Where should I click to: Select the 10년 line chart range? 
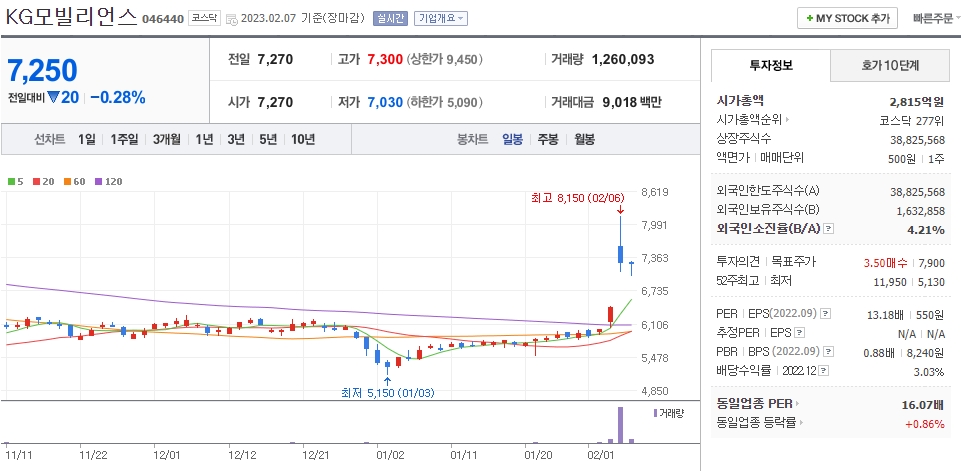[x=303, y=139]
